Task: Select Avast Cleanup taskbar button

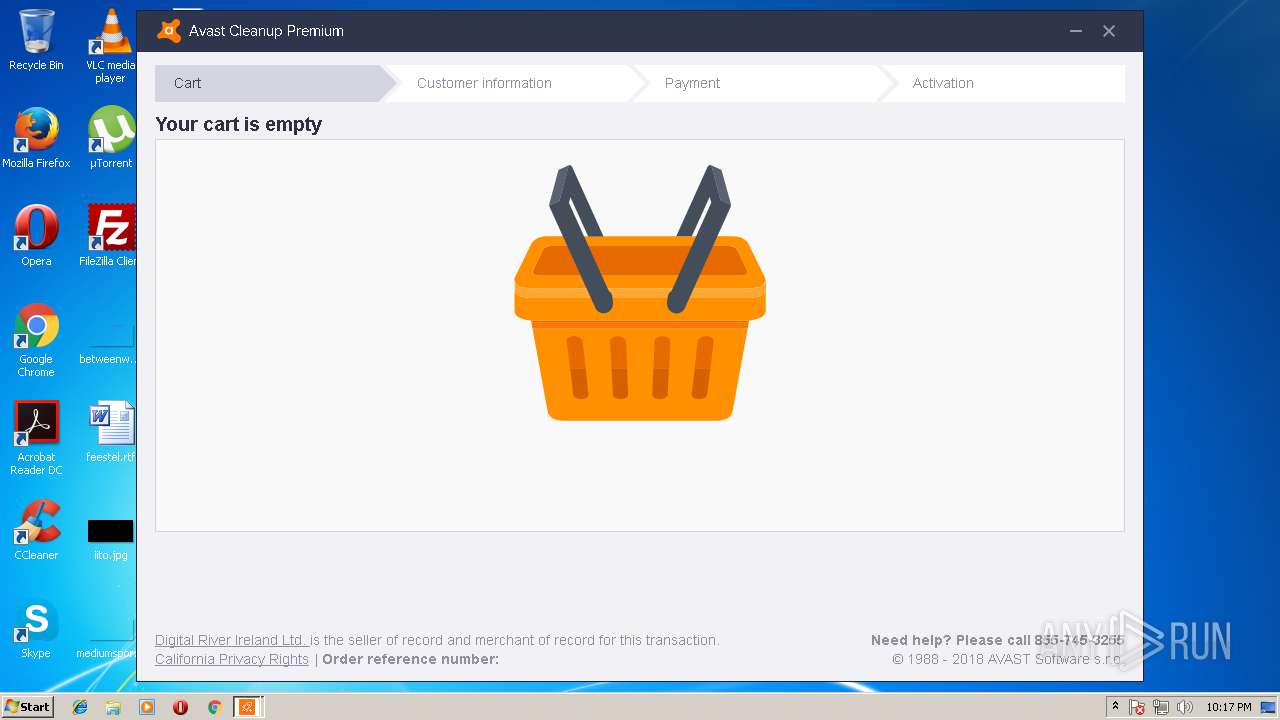Action: coord(248,707)
